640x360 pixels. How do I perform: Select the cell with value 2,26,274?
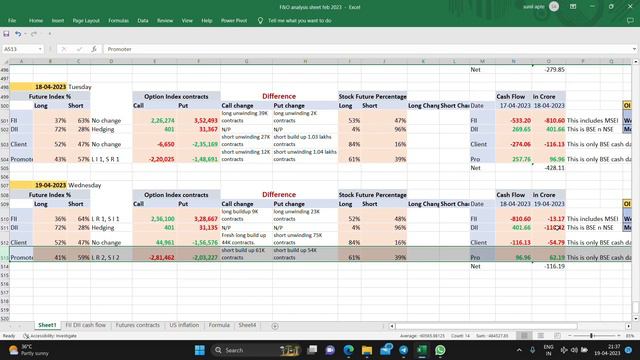pyautogui.click(x=155, y=117)
